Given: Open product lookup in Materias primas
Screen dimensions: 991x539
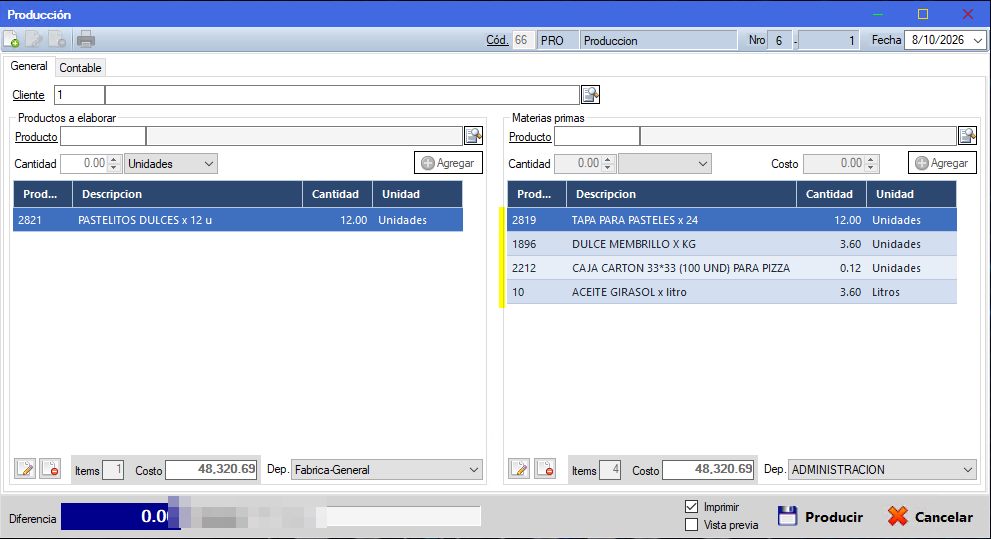Looking at the screenshot, I should [968, 135].
